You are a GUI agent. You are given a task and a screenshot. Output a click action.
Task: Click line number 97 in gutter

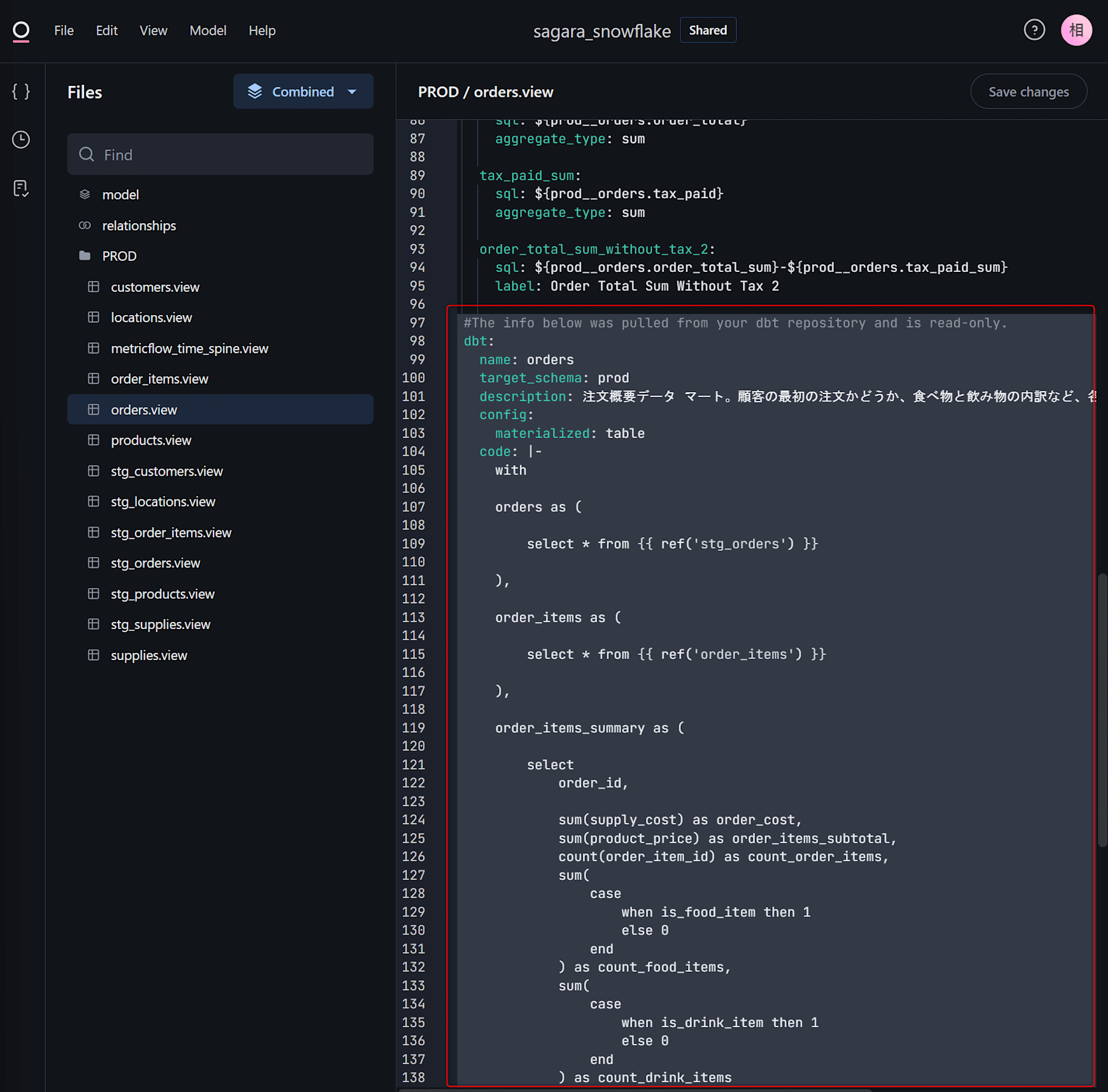pyautogui.click(x=417, y=323)
